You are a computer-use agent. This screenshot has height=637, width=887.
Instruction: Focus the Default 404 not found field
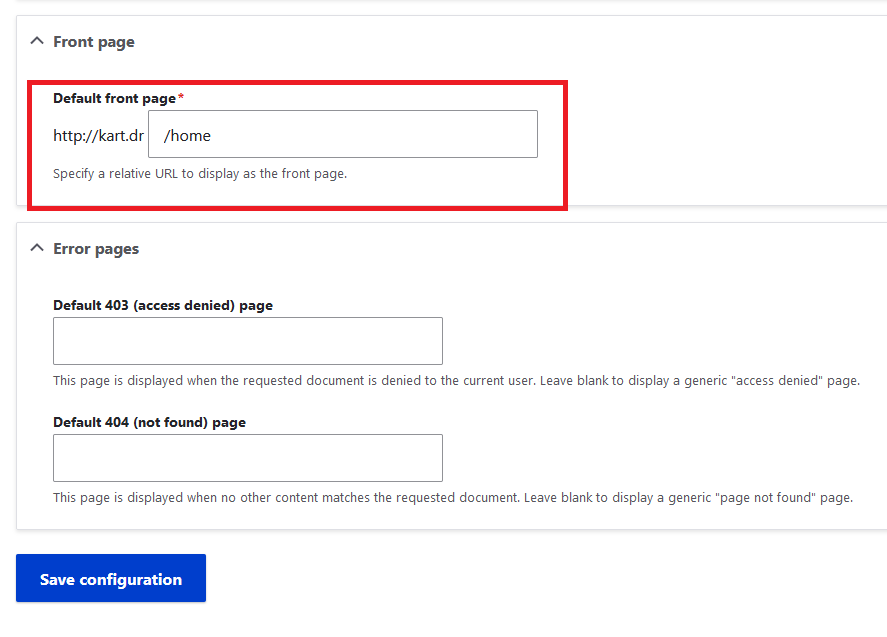click(x=247, y=458)
